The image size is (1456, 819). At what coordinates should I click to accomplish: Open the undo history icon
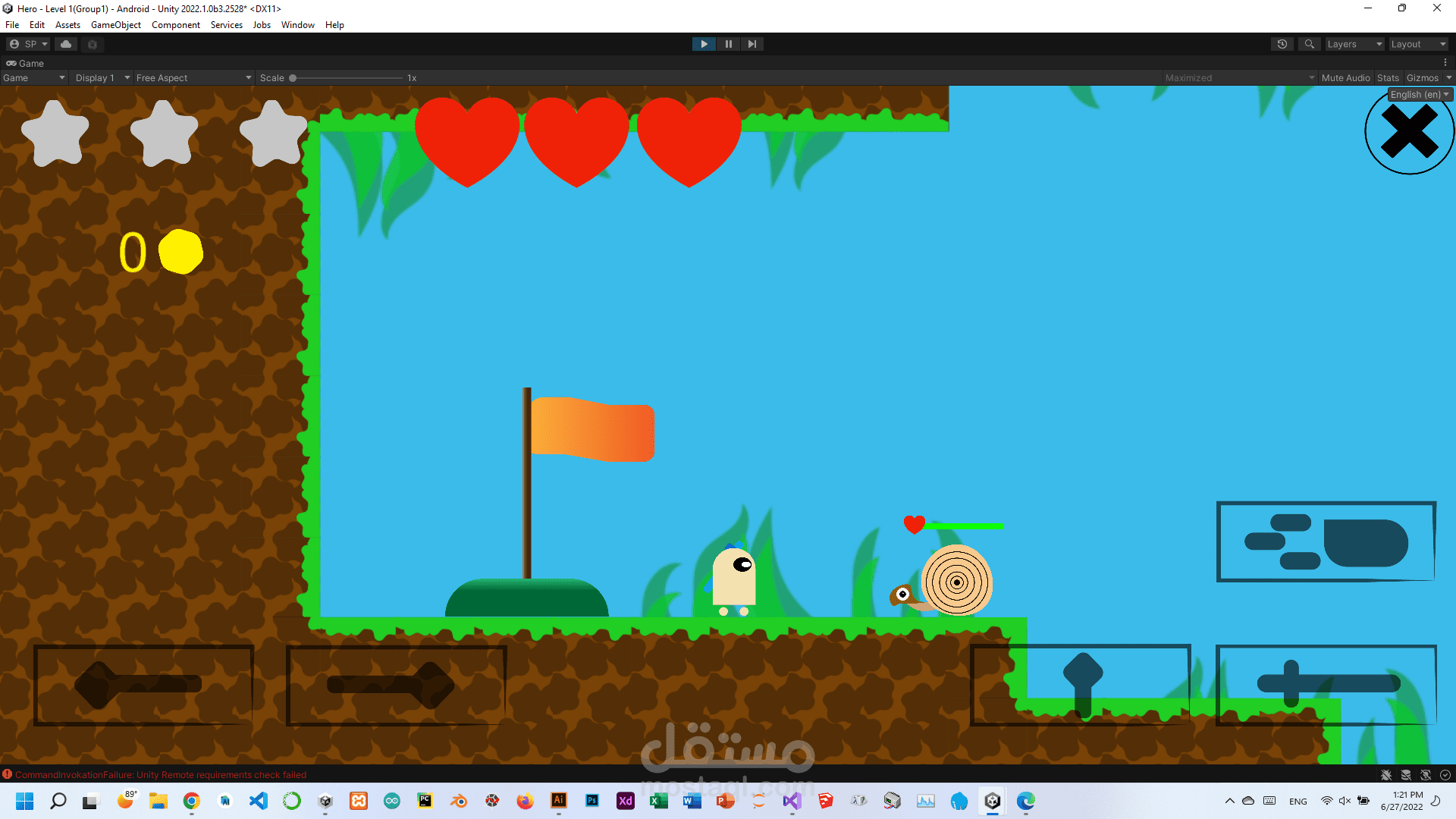click(1282, 44)
